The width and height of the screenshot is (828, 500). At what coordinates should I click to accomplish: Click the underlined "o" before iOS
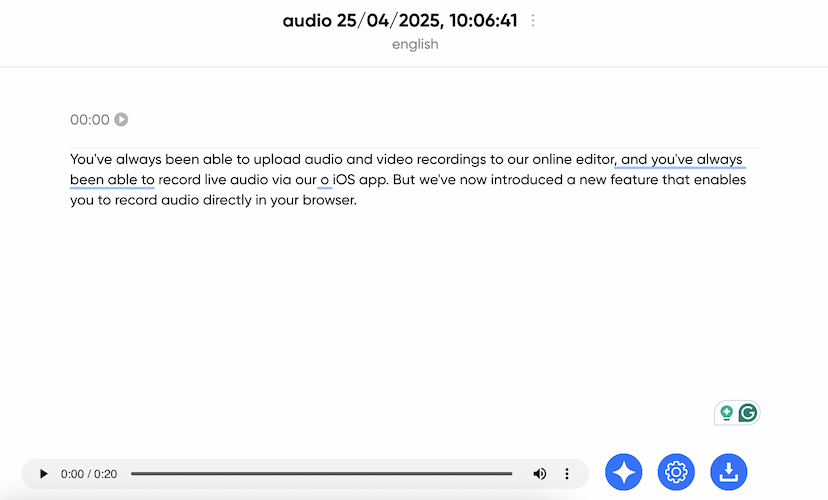[x=324, y=180]
